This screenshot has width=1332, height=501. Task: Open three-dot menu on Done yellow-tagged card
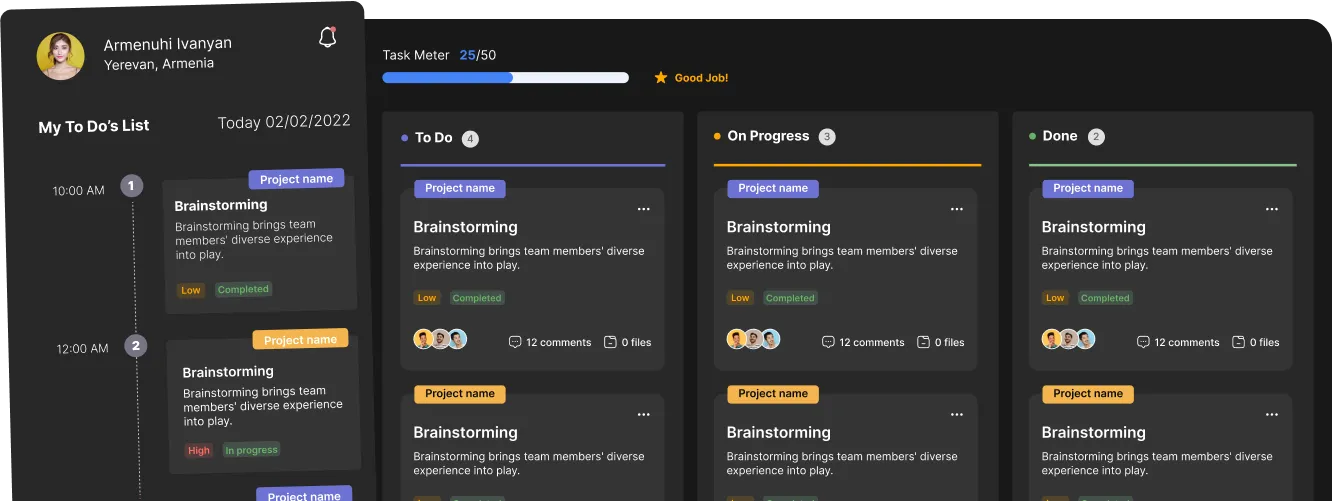tap(1272, 414)
